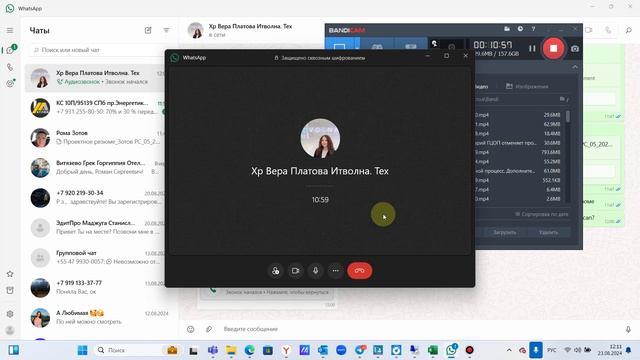Image resolution: width=640 pixels, height=360 pixels.
Task: Open Bandicam help question mark
Action: click(x=533, y=29)
